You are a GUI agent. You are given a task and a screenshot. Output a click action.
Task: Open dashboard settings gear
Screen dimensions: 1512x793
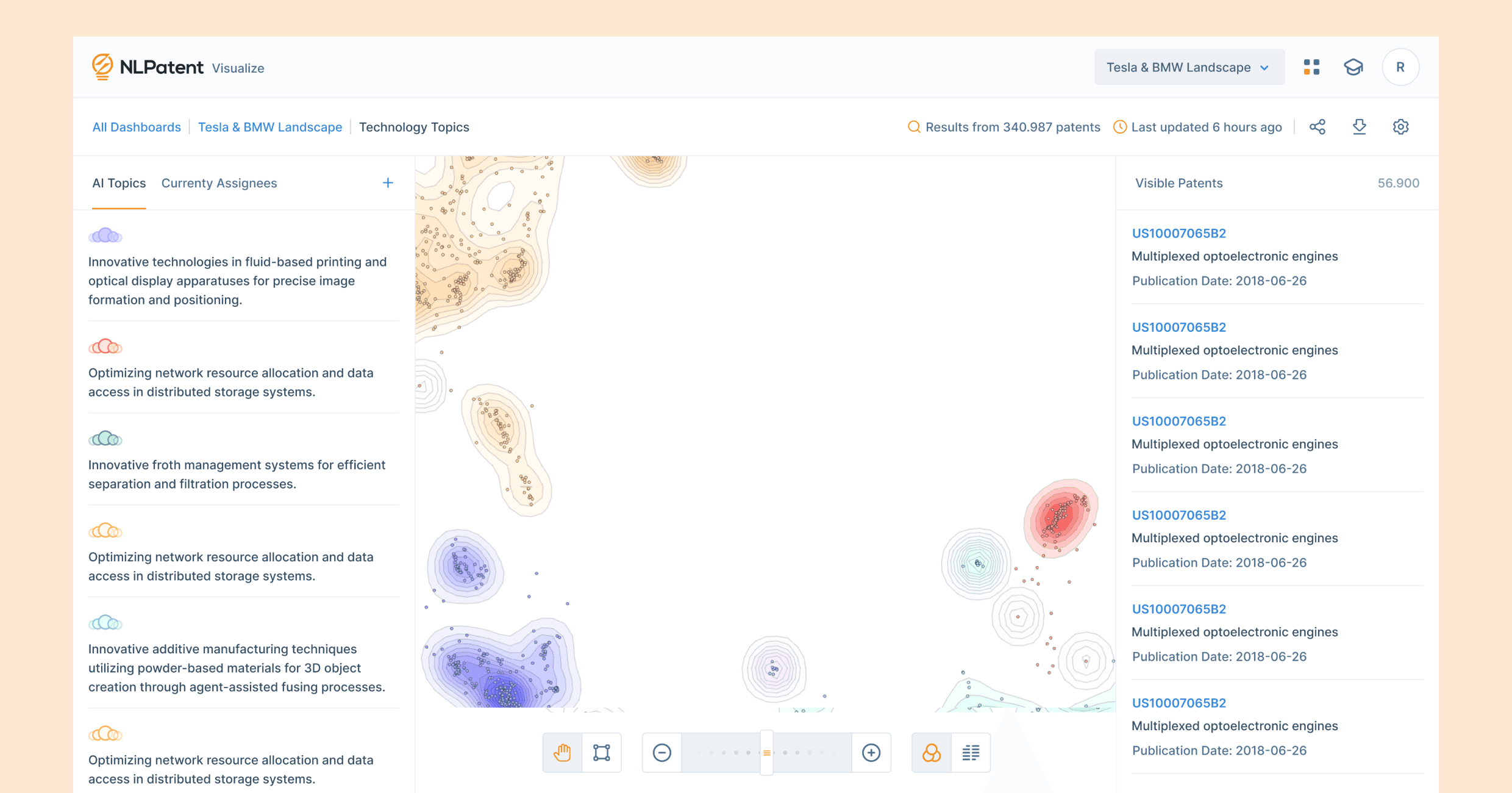(1400, 126)
